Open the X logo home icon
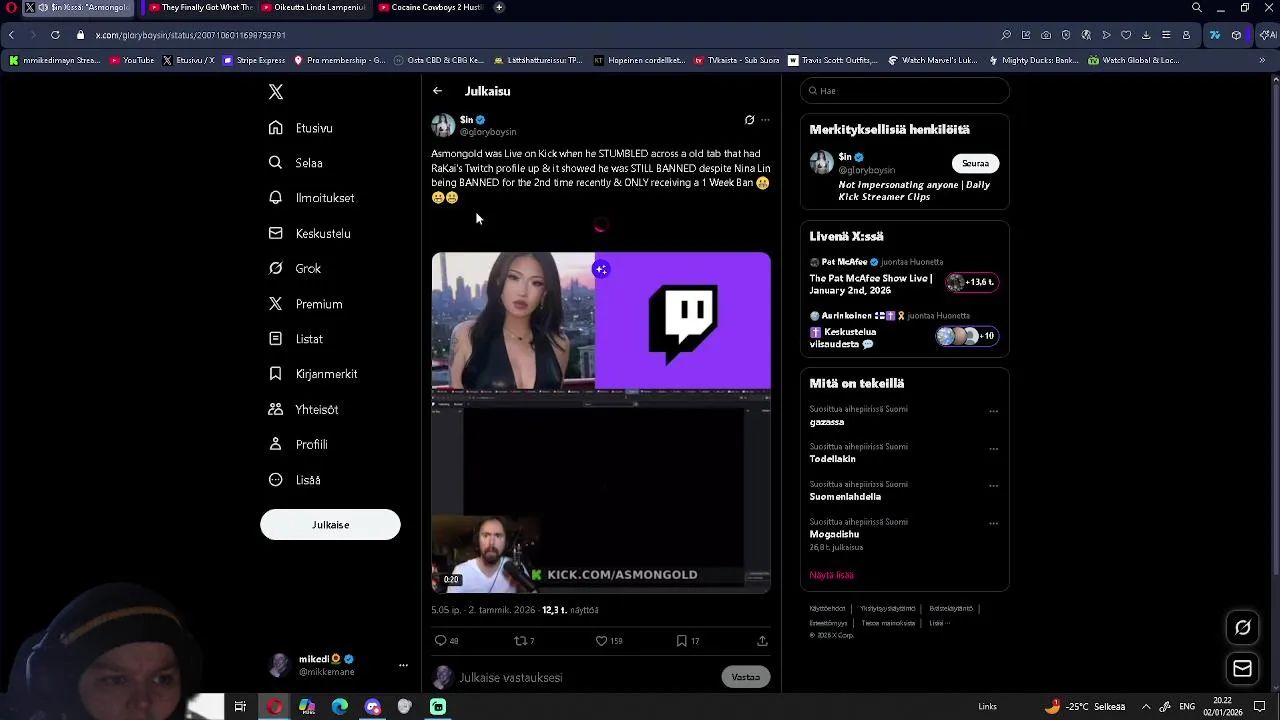 [x=276, y=92]
